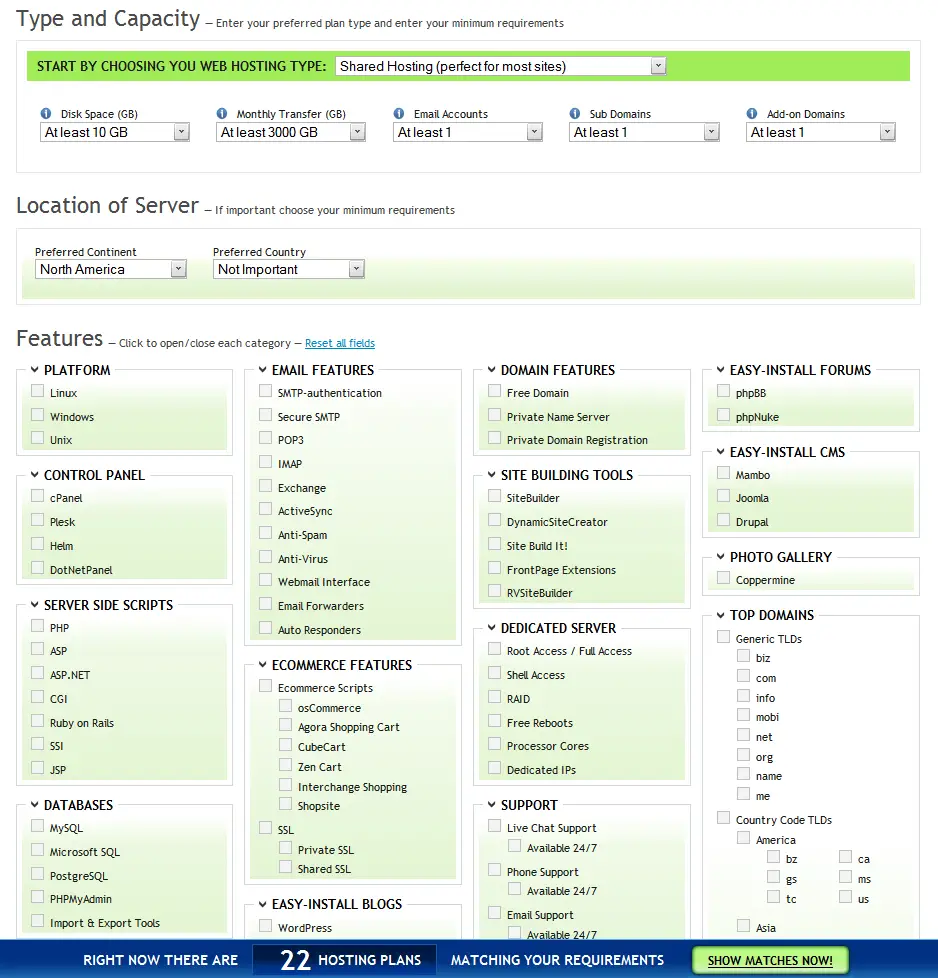The height and width of the screenshot is (978, 938).
Task: Collapse the DOMAIN FEATURES category
Action: click(x=491, y=370)
